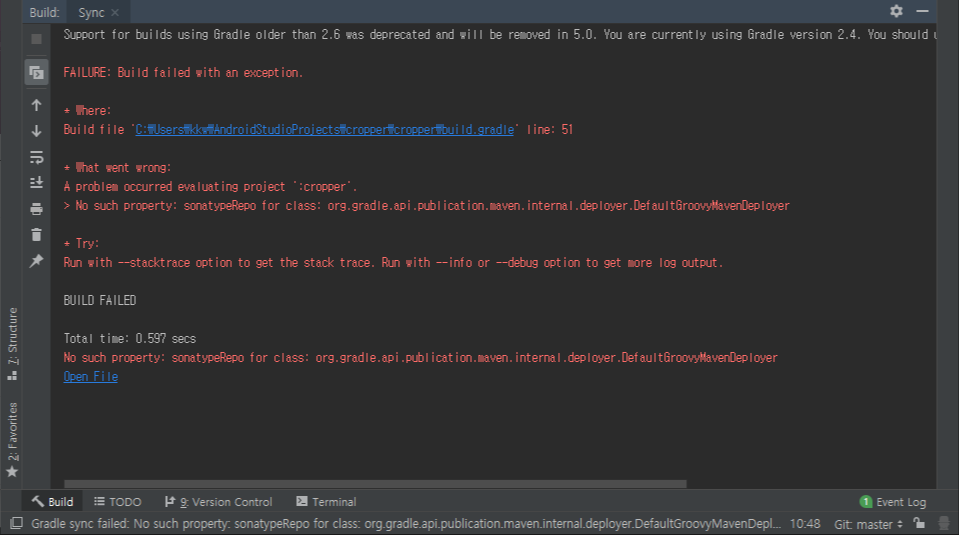
Task: Hide the Build tool window
Action: coord(922,11)
